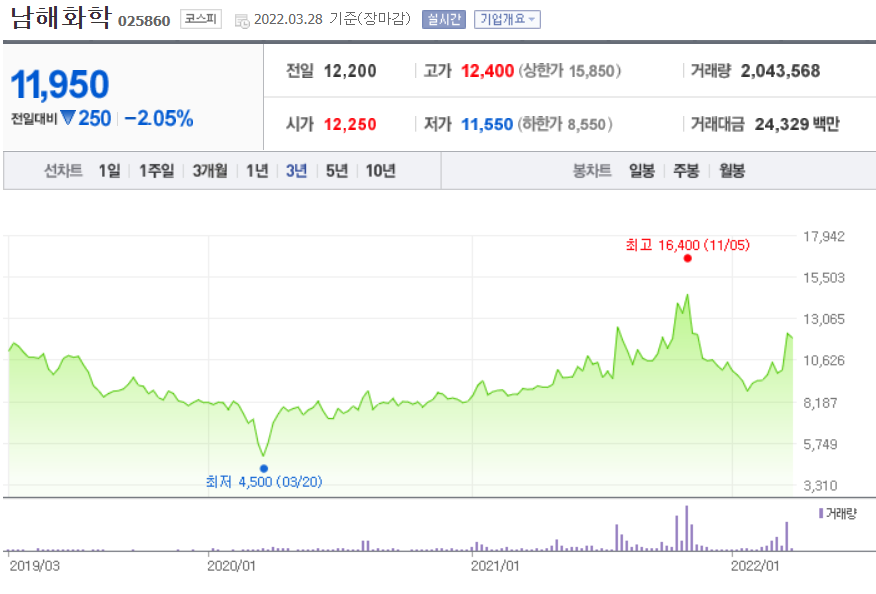Click the low price 11,550
This screenshot has width=876, height=594.
(487, 124)
